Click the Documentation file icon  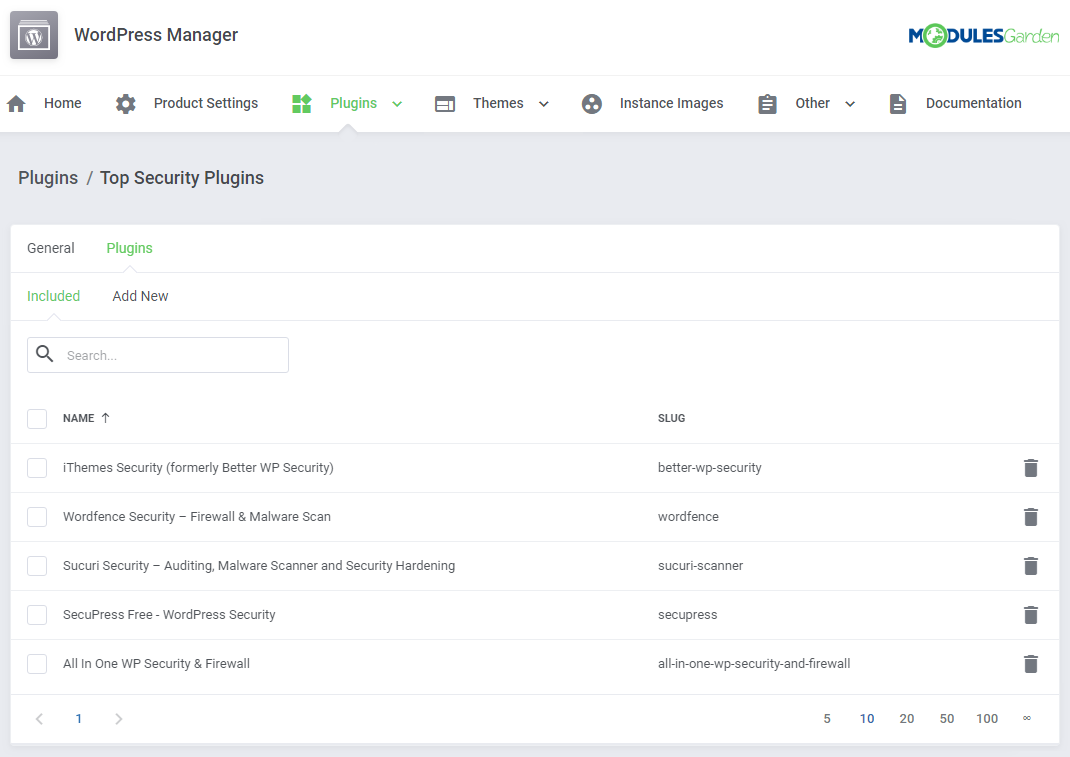898,104
